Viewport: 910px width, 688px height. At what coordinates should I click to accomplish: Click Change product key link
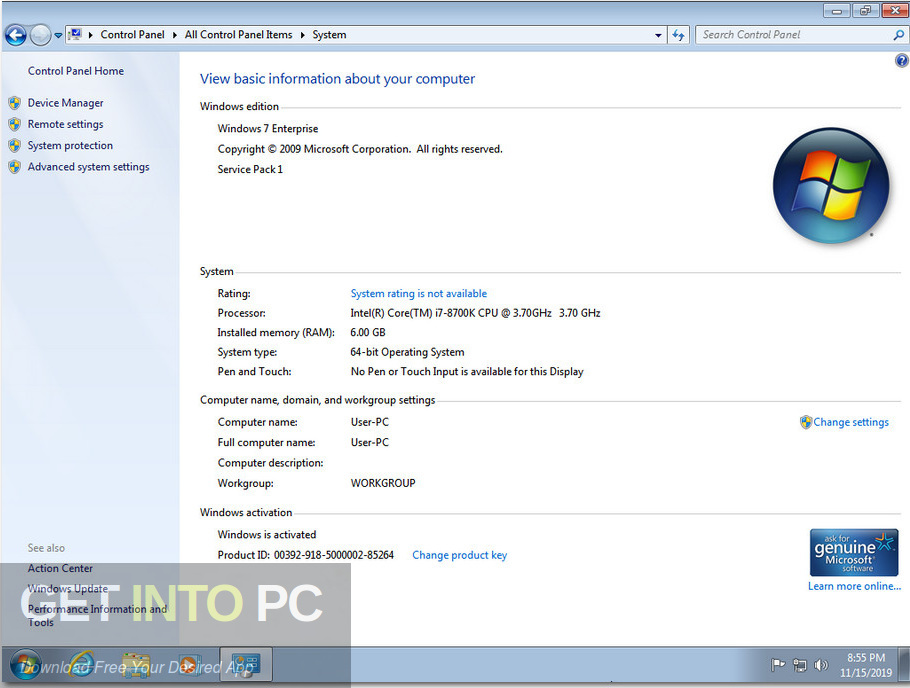coord(459,555)
